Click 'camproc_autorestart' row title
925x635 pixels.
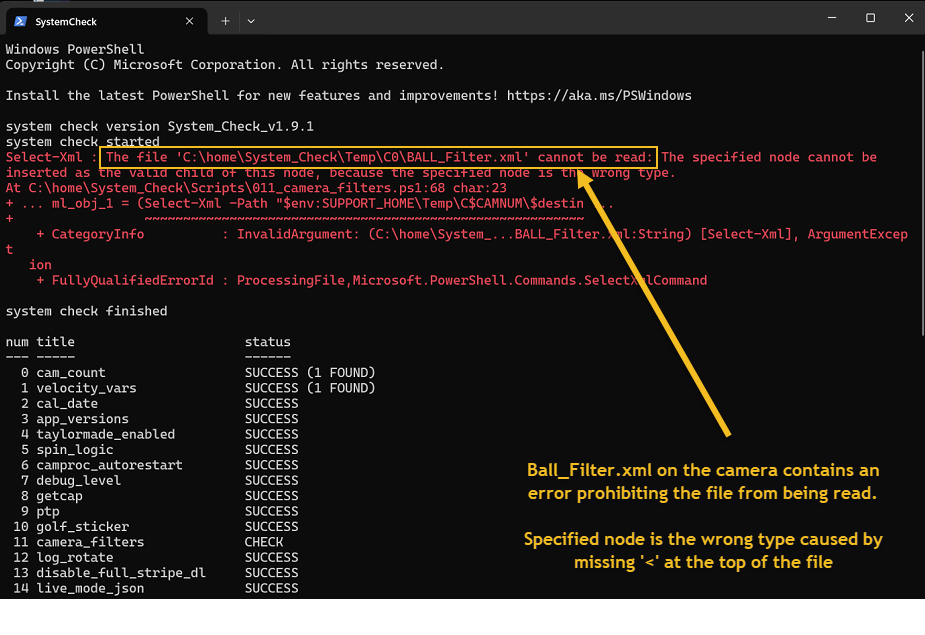(x=110, y=465)
